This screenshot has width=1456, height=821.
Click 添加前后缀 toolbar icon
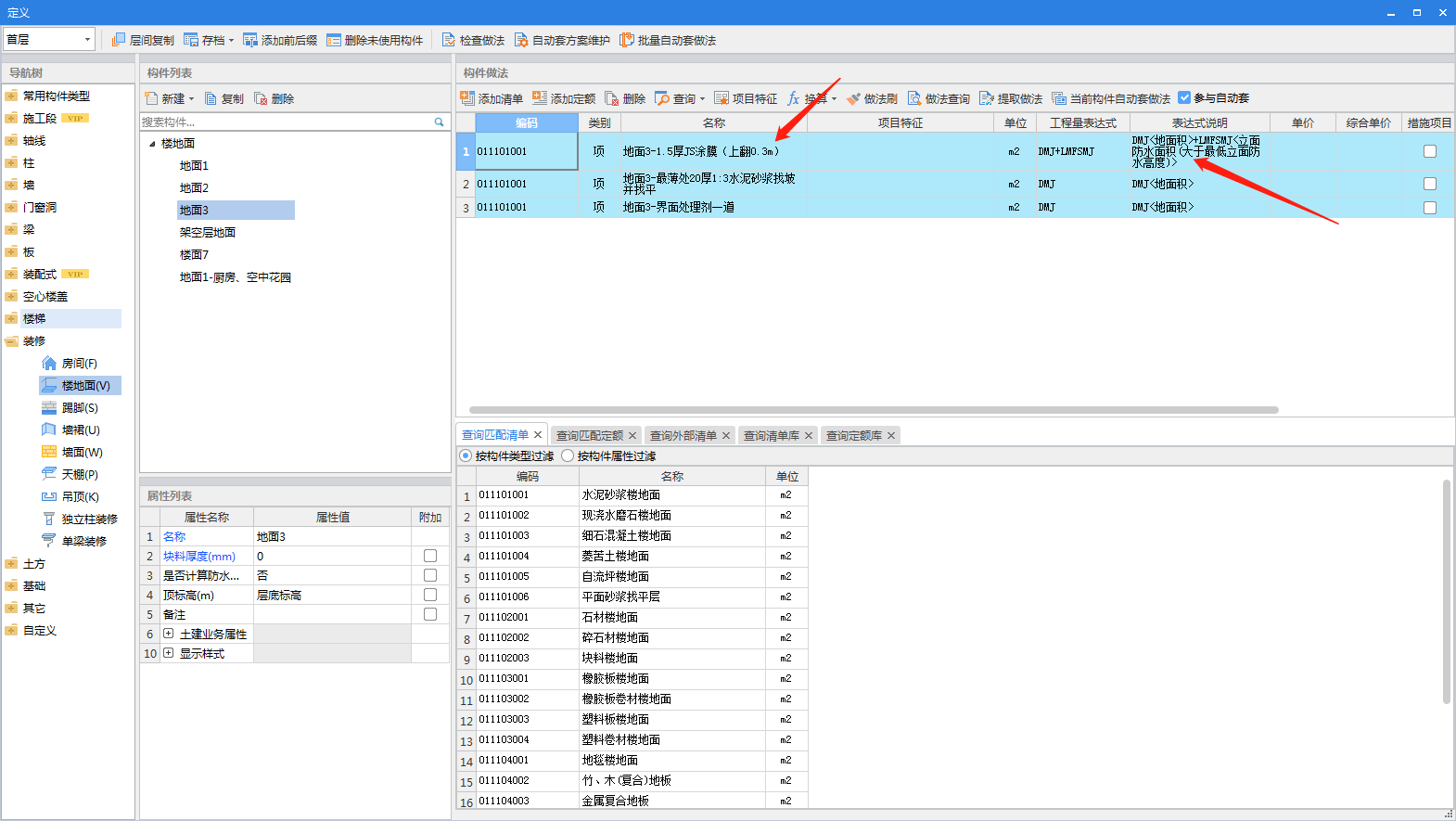pyautogui.click(x=250, y=40)
